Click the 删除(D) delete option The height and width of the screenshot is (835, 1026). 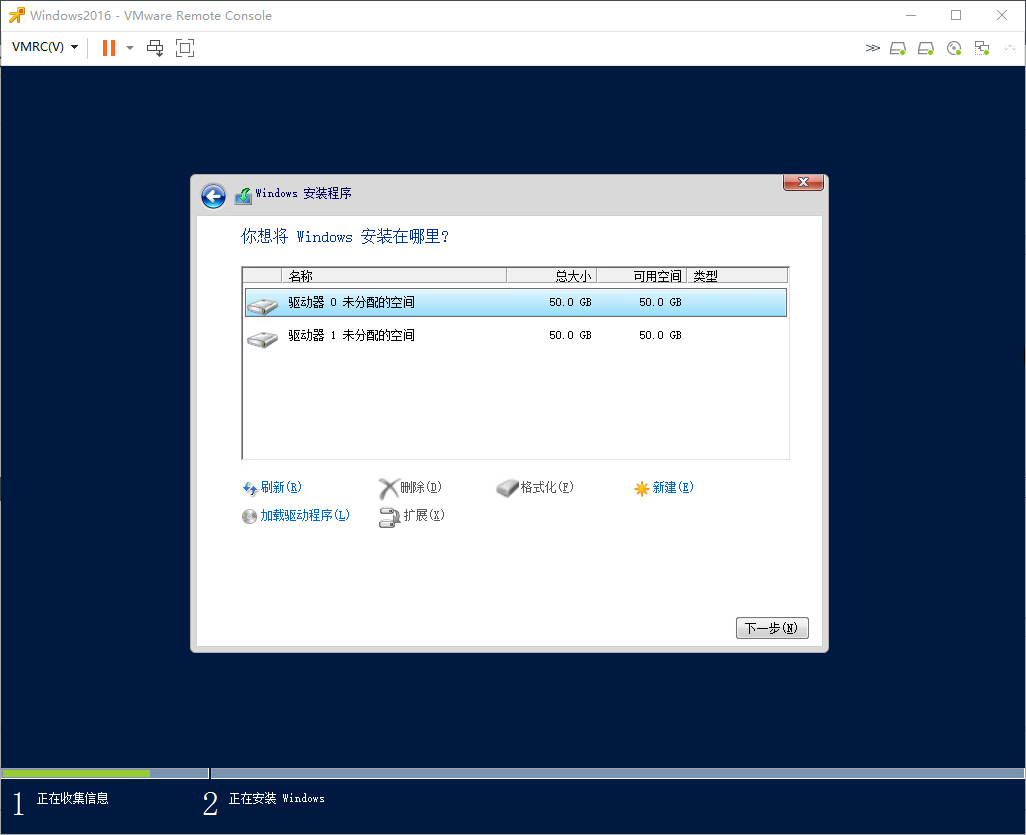tap(421, 487)
